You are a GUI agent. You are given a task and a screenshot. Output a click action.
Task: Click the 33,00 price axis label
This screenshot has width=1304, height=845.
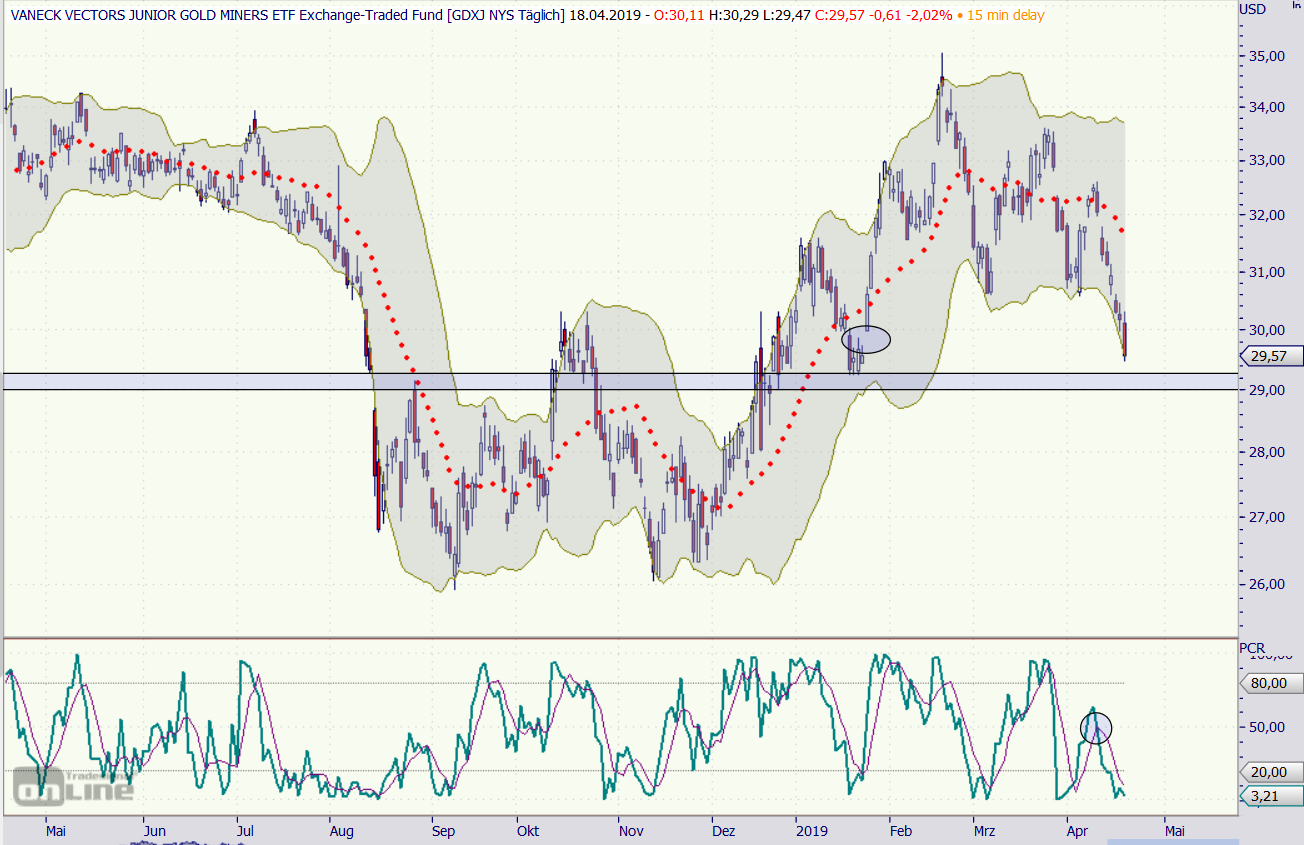pos(1265,160)
